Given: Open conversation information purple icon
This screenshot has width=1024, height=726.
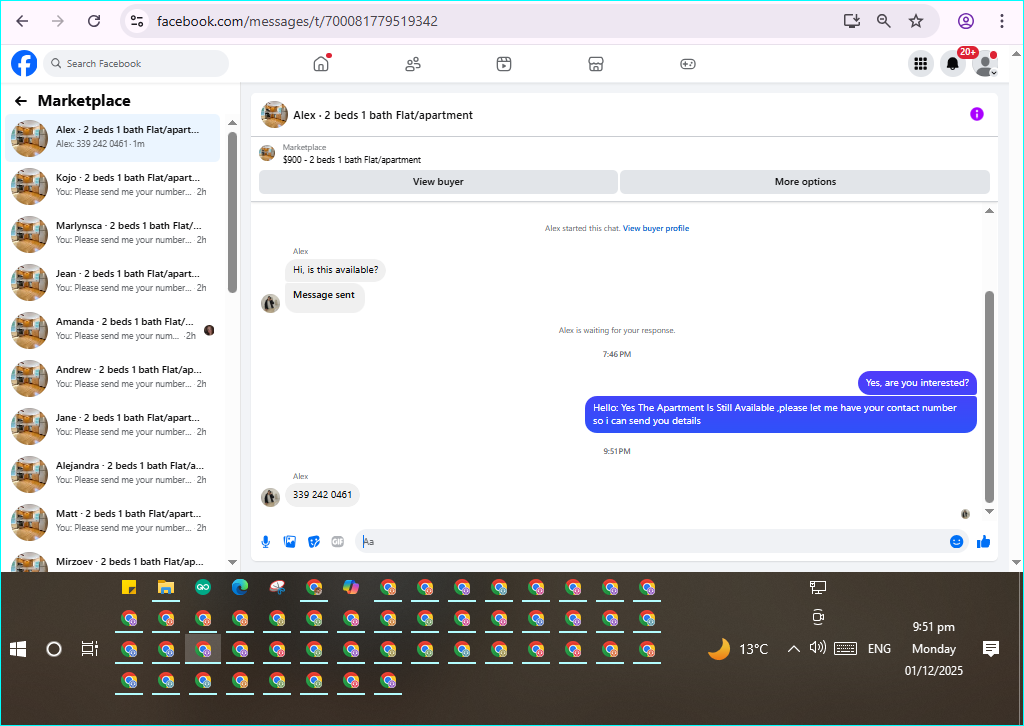Looking at the screenshot, I should pos(976,114).
